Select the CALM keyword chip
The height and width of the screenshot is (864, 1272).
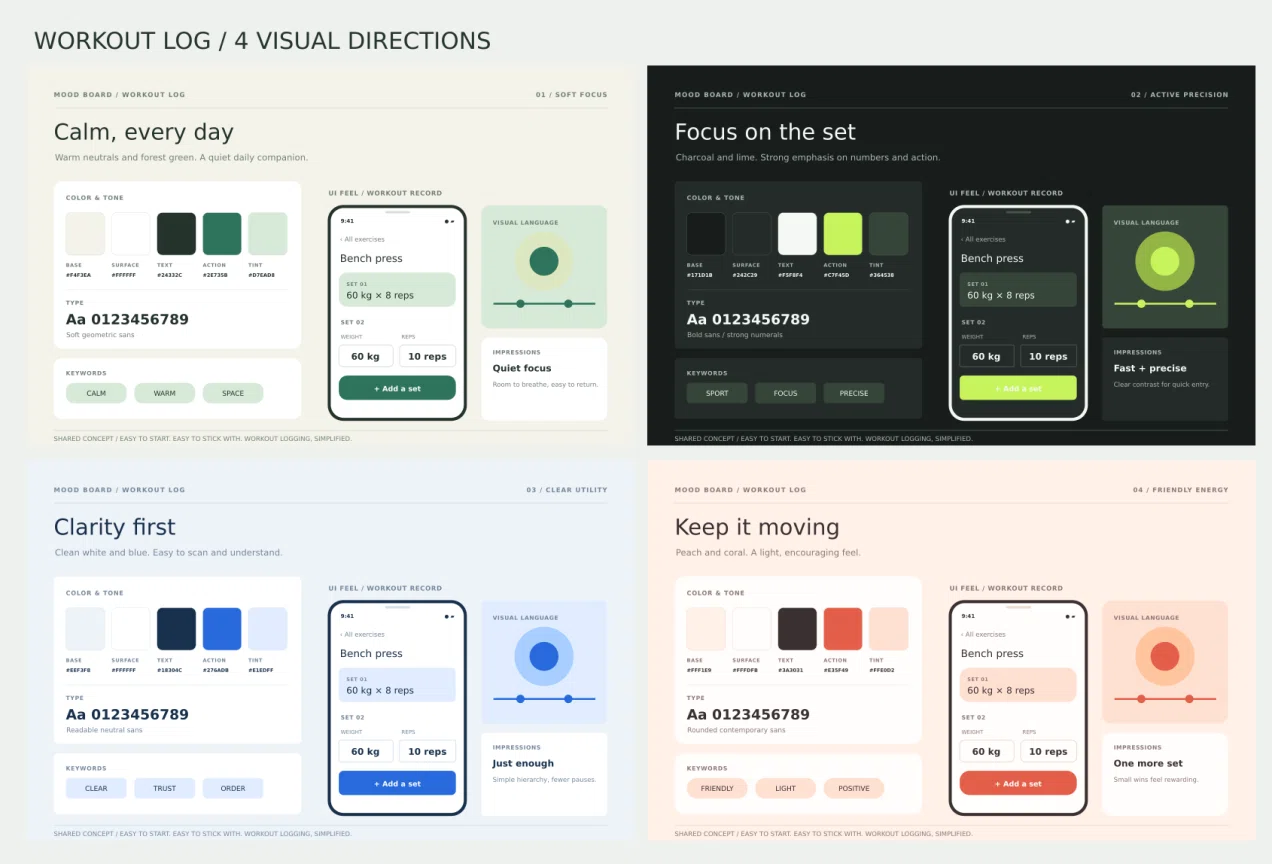click(96, 393)
